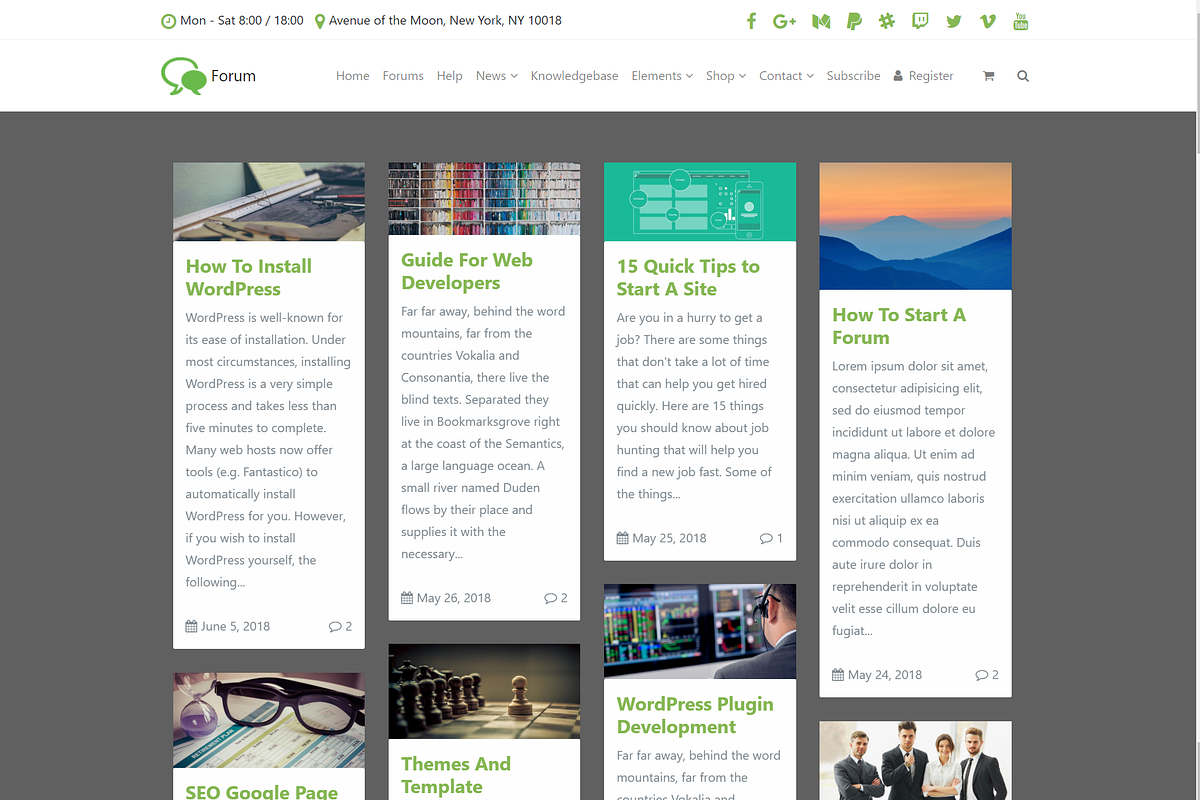Open the Slack social icon
The image size is (1200, 800).
tap(886, 21)
